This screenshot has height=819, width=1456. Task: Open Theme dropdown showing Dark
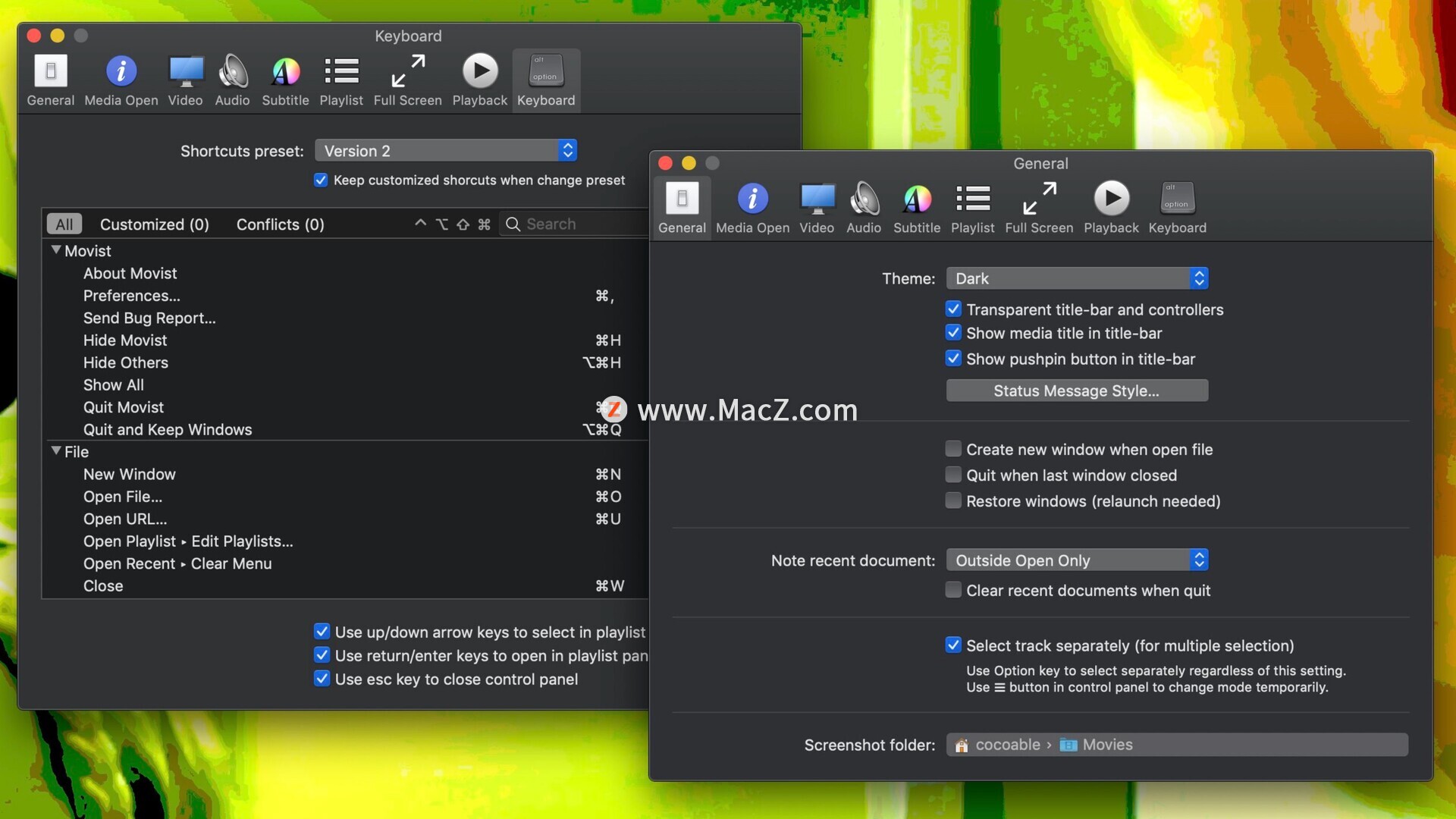[1077, 278]
